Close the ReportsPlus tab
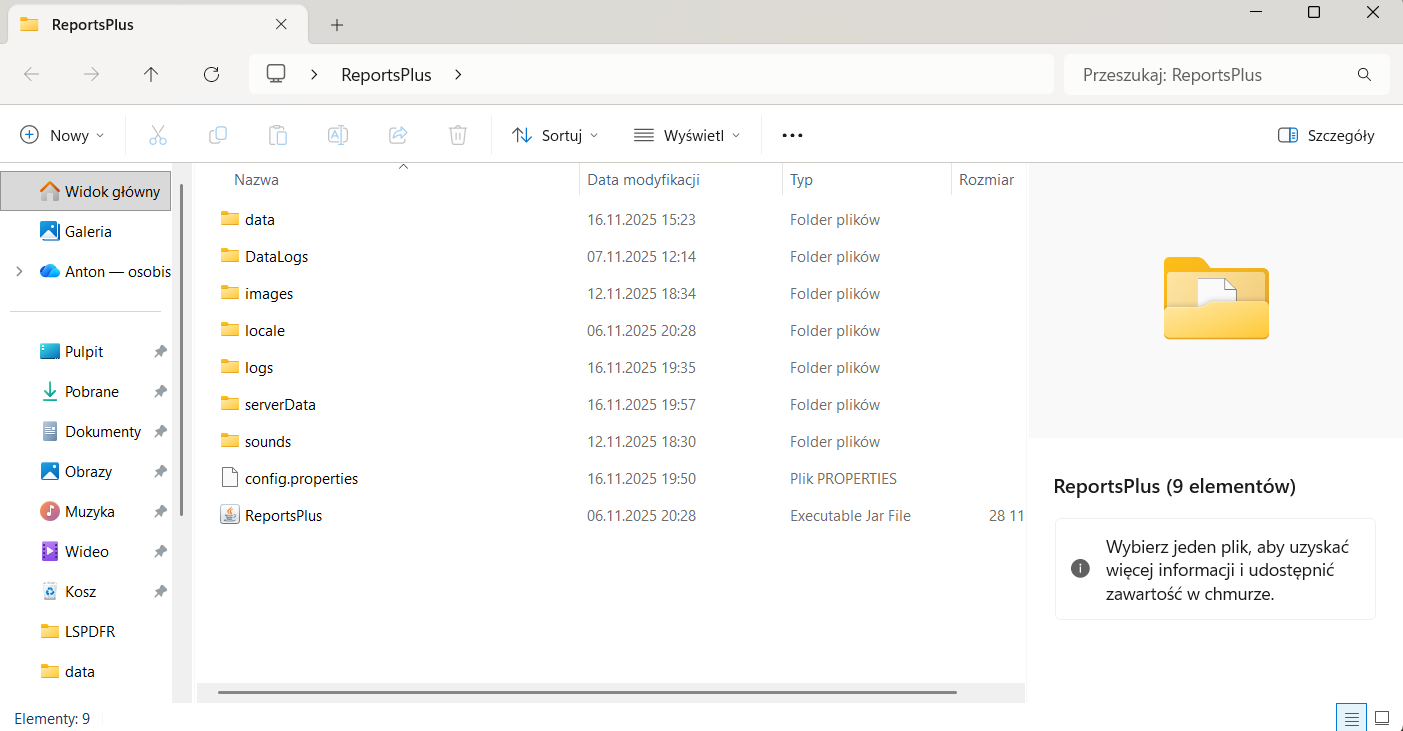This screenshot has width=1403, height=731. tap(281, 24)
